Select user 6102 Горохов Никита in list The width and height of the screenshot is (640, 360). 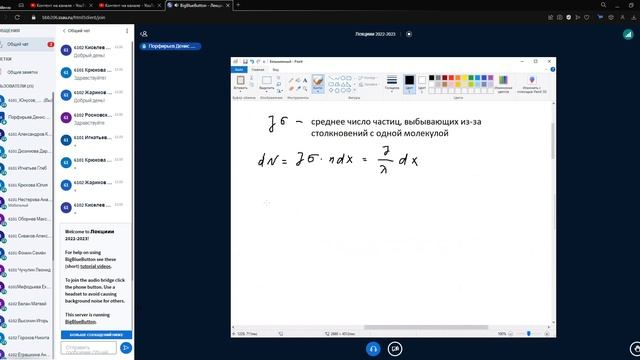(x=26, y=338)
